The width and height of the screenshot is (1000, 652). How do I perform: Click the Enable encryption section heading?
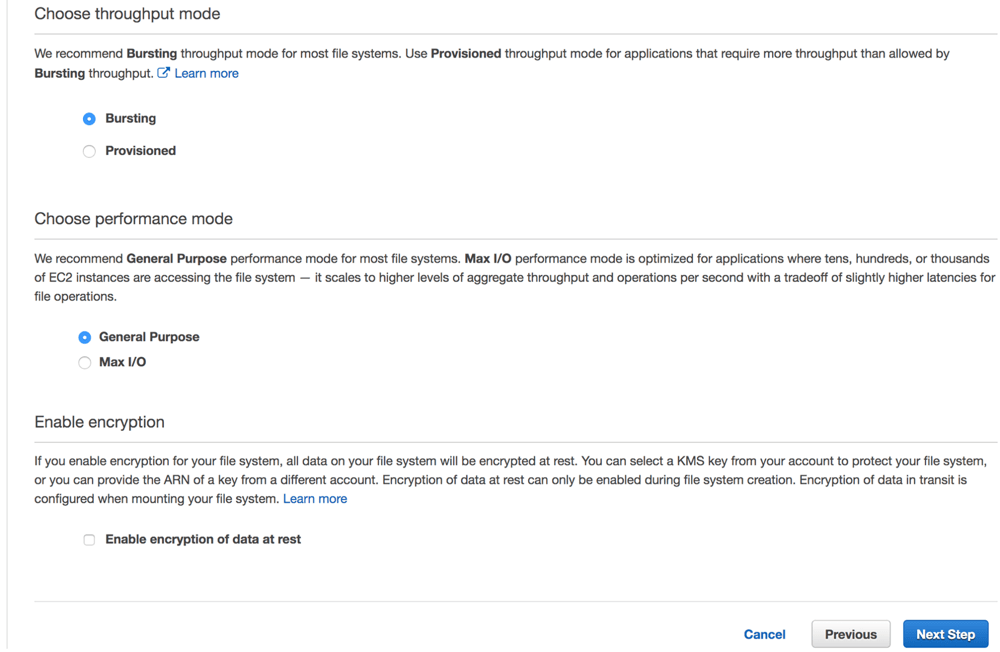(x=99, y=422)
